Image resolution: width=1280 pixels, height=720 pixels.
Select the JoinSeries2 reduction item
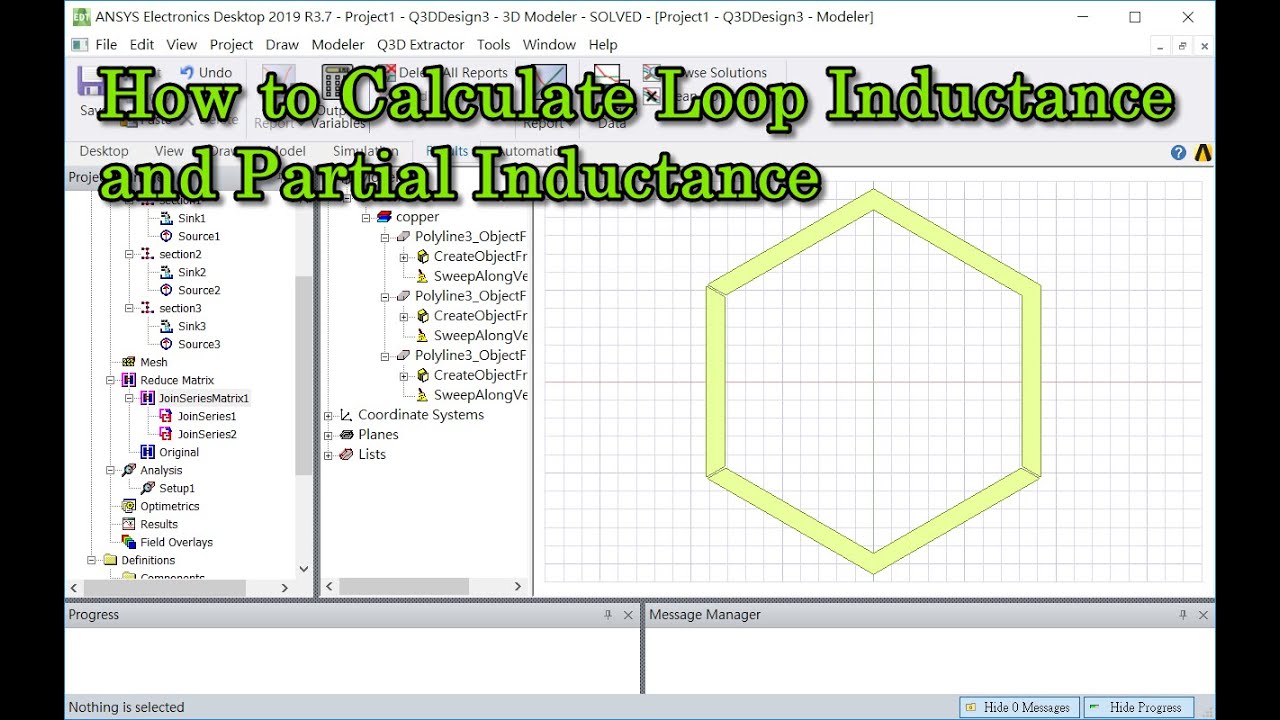point(206,434)
